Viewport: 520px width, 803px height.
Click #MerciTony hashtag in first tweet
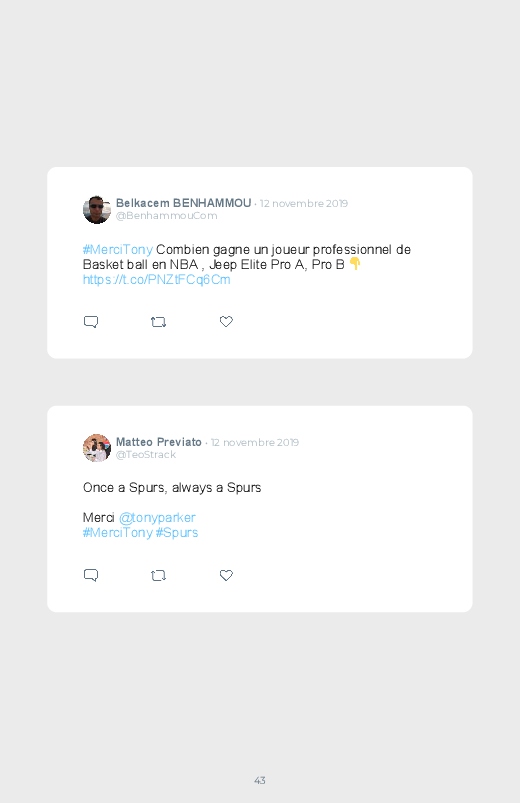(x=118, y=249)
